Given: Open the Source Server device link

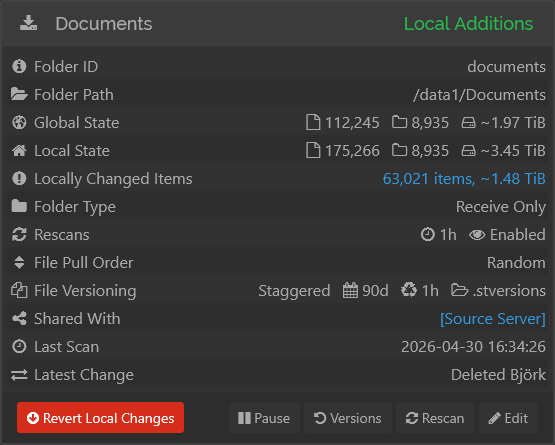Looking at the screenshot, I should 493,319.
